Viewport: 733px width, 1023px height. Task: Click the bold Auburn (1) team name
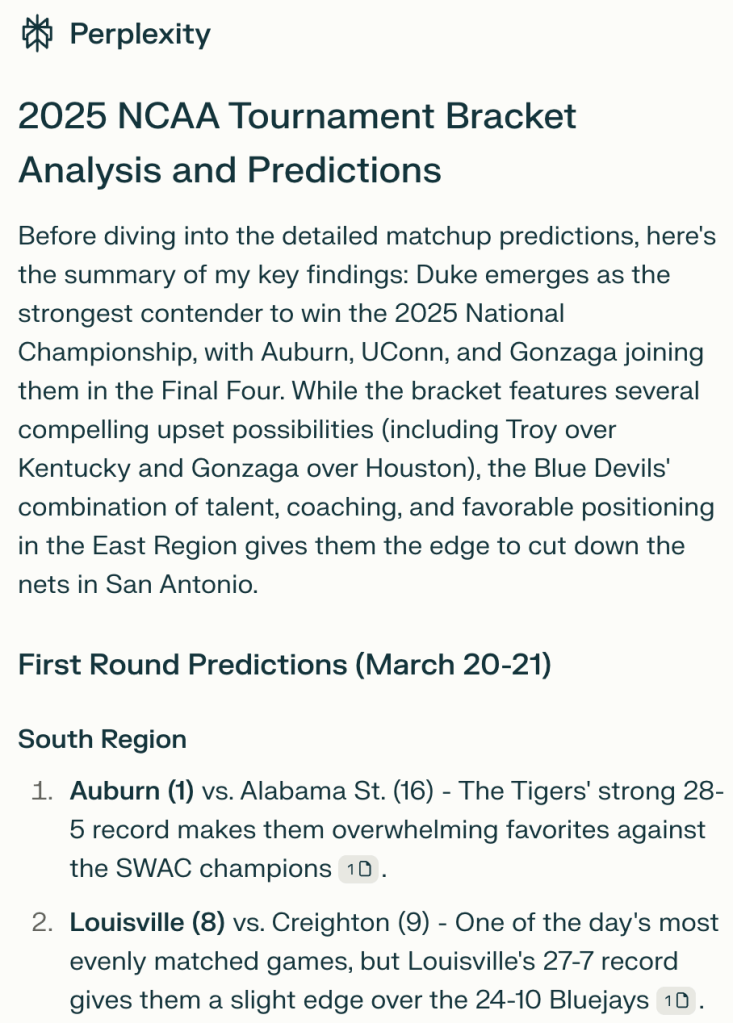click(x=132, y=791)
